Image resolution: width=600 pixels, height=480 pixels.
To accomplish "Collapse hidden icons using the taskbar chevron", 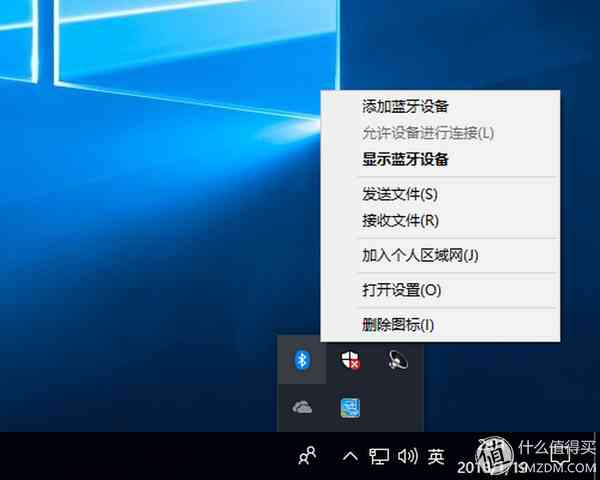I will (350, 457).
